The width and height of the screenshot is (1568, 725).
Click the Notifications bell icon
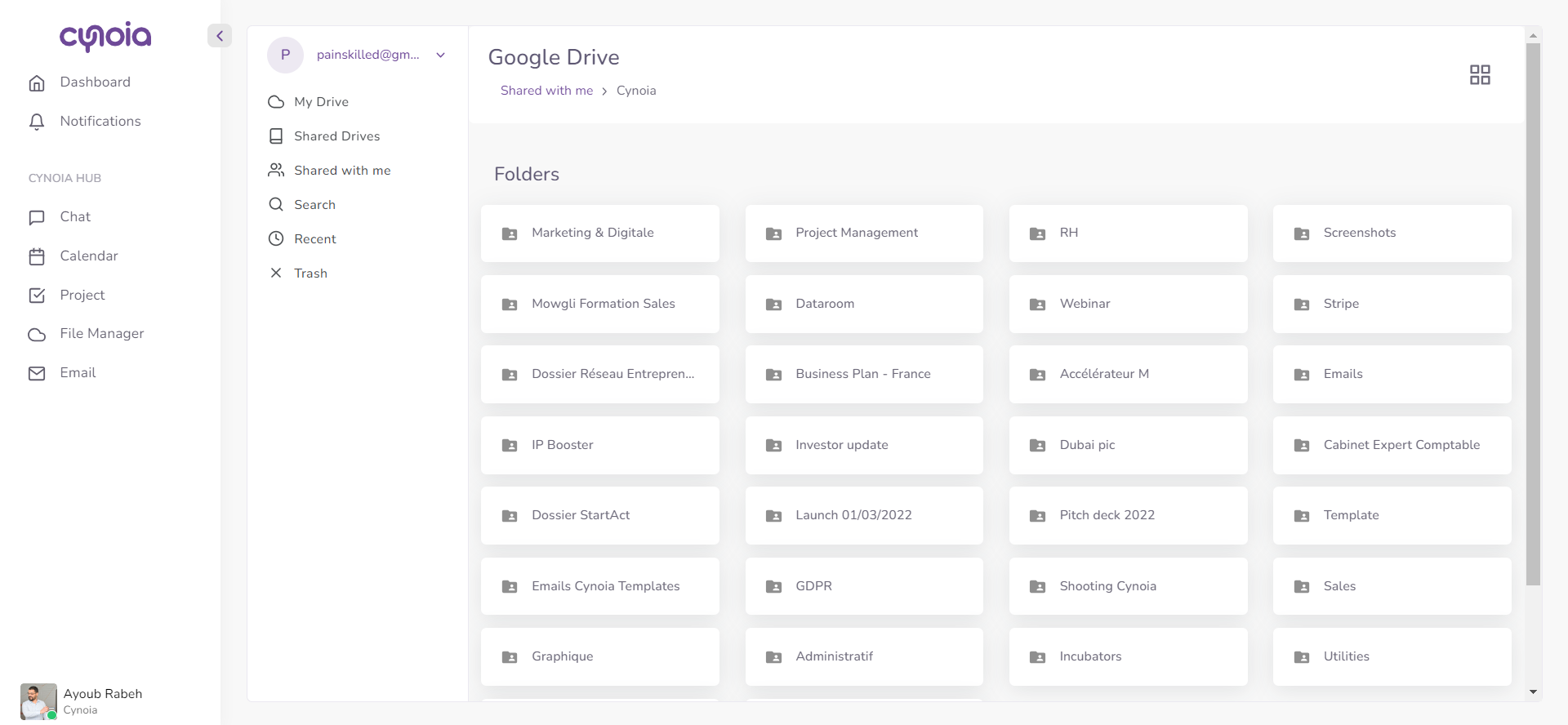(x=37, y=122)
